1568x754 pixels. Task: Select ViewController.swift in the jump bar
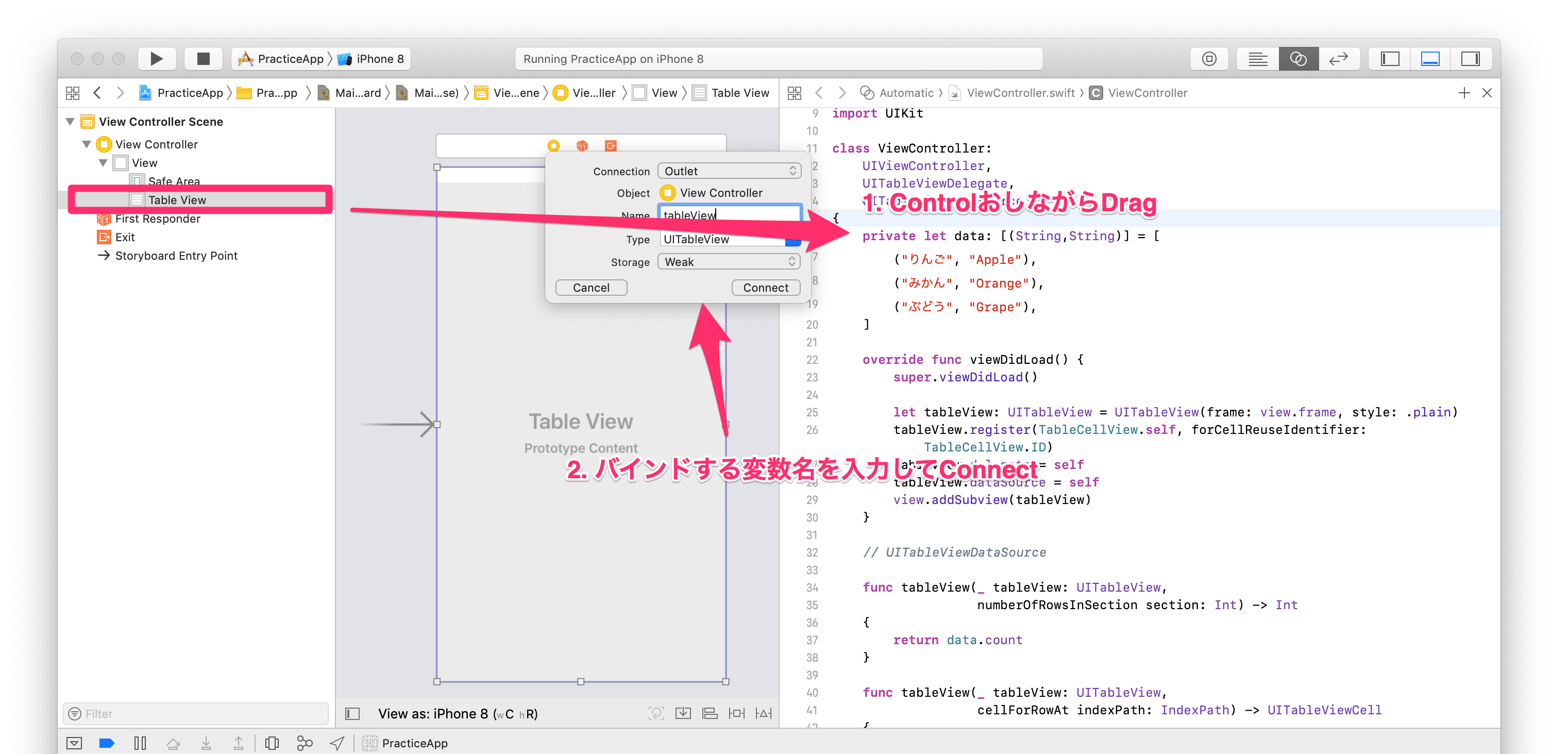[1020, 93]
